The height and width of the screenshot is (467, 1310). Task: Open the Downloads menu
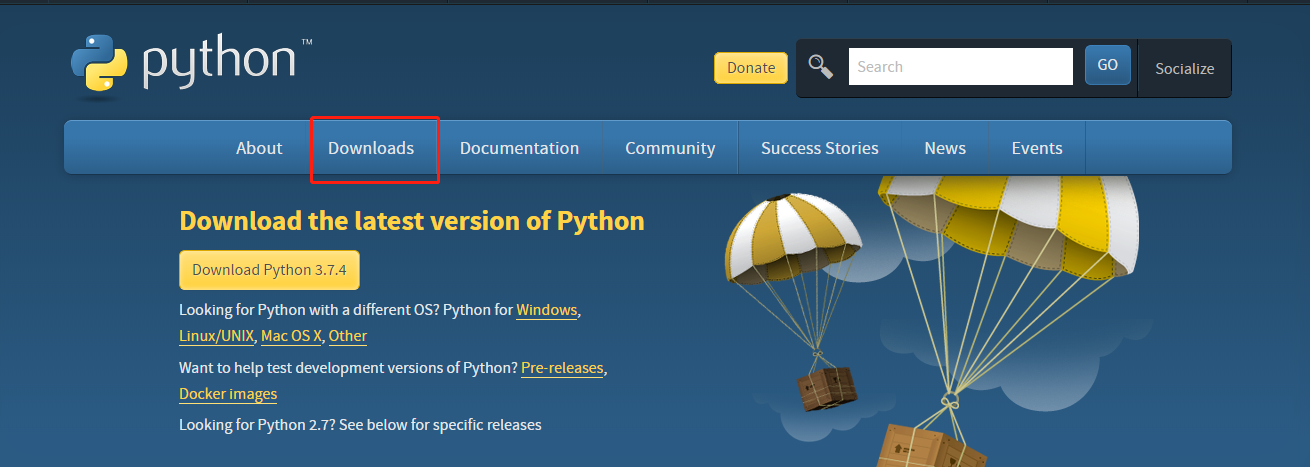point(371,148)
